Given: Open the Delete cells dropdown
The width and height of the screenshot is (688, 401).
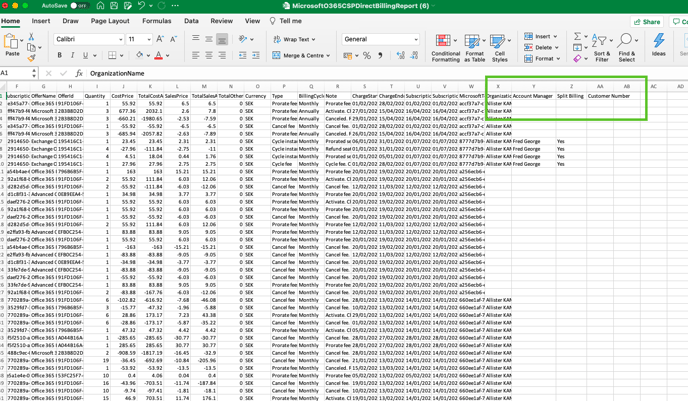Looking at the screenshot, I should [541, 47].
